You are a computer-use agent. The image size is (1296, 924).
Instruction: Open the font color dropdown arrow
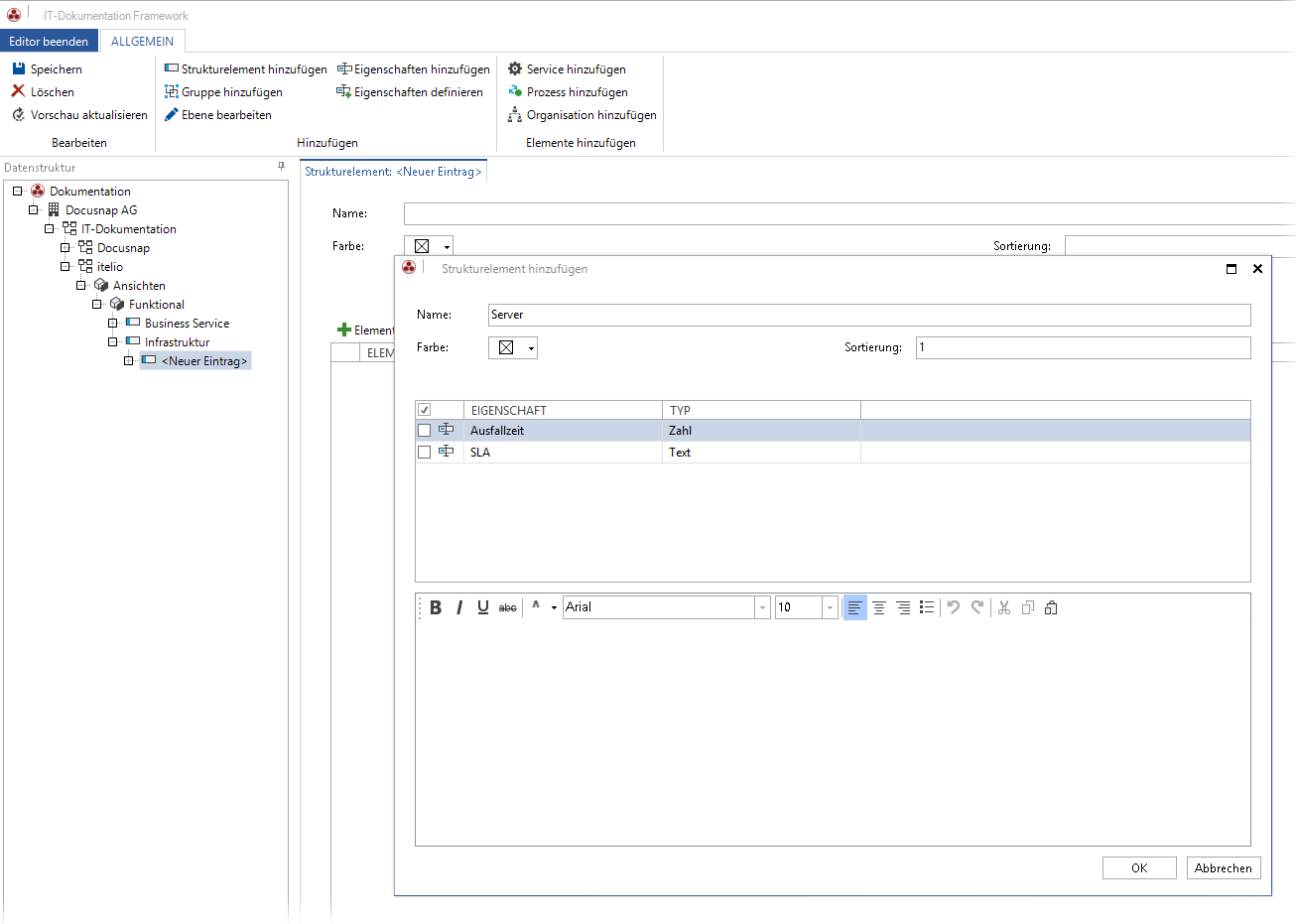554,607
